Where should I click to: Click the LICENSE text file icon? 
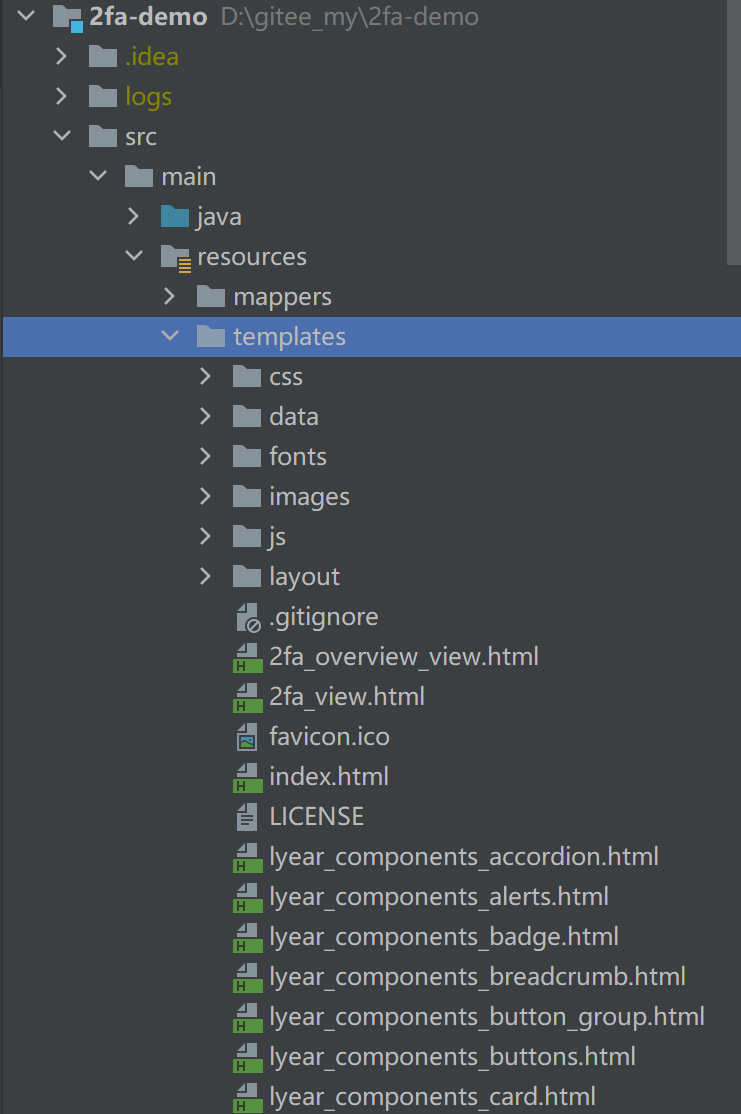(x=247, y=817)
